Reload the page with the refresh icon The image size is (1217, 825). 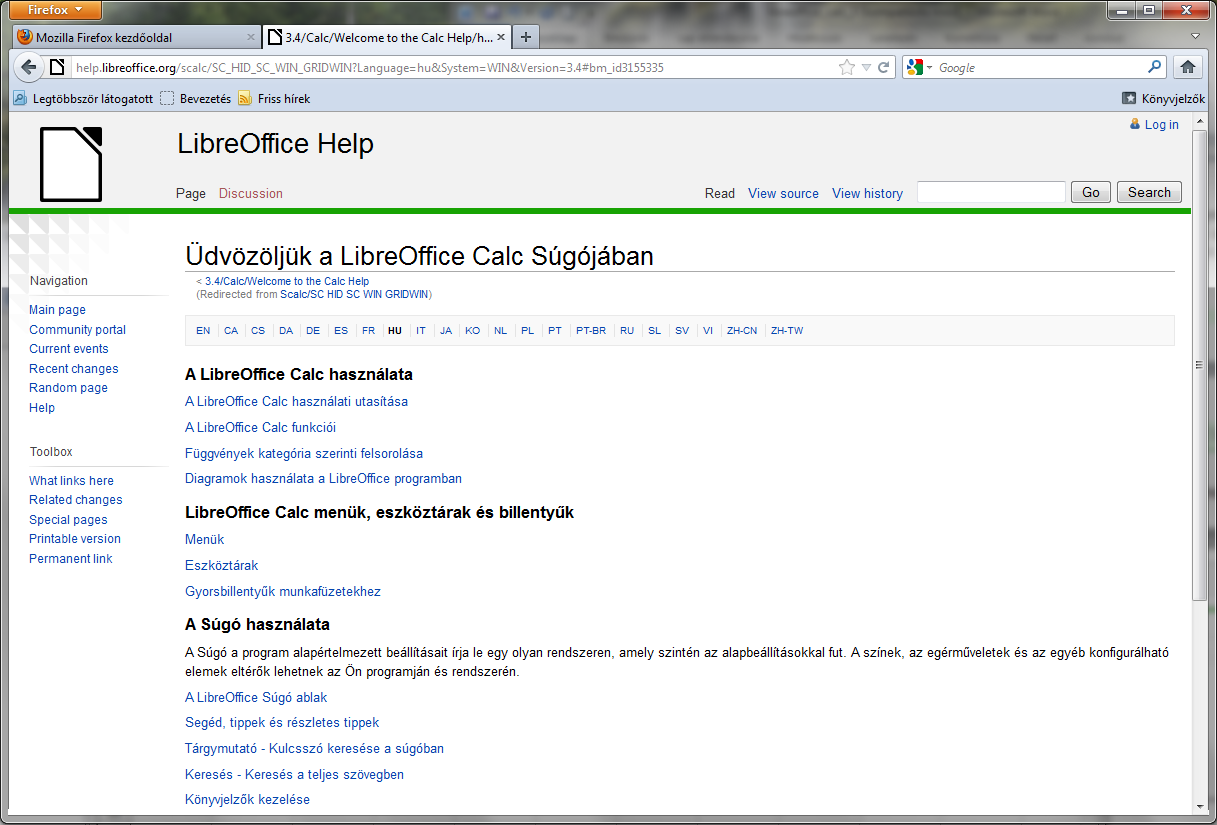tap(884, 68)
